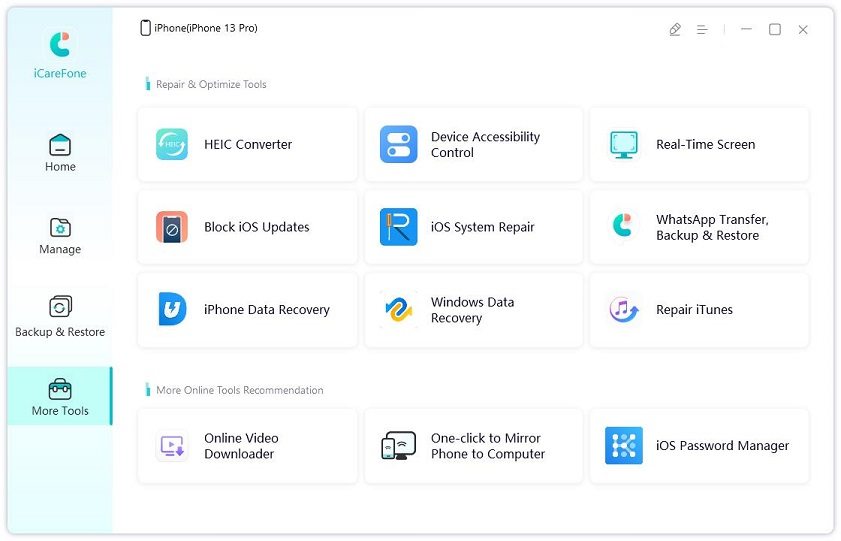
Task: Open iOS System Repair label
Action: click(483, 227)
